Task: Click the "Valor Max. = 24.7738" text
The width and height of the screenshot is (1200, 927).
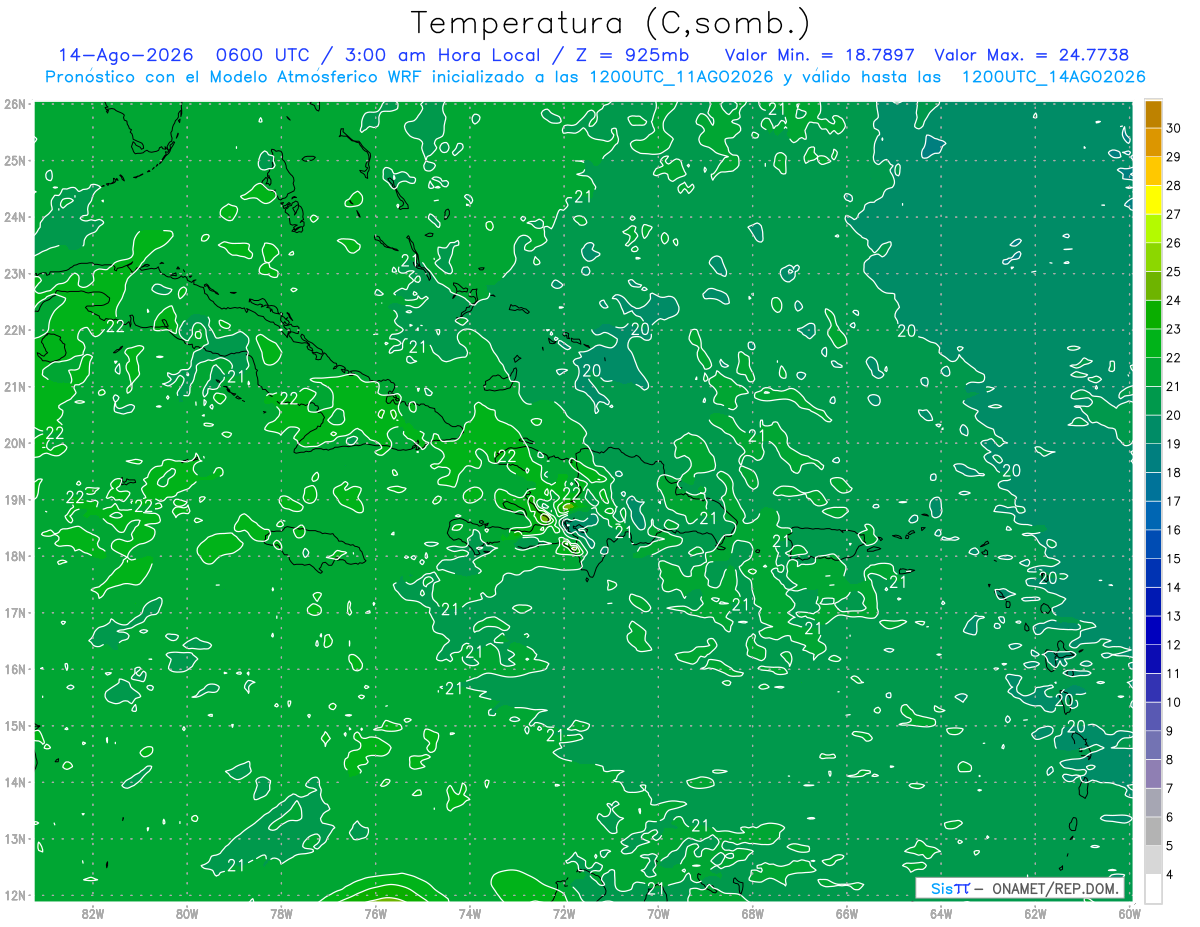Action: tap(1030, 55)
